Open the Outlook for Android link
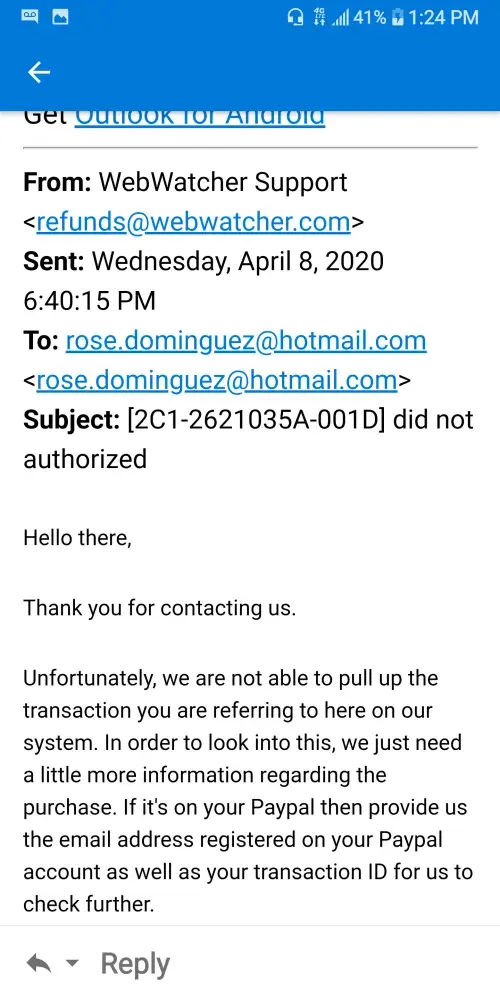The width and height of the screenshot is (500, 1000). pyautogui.click(x=200, y=119)
